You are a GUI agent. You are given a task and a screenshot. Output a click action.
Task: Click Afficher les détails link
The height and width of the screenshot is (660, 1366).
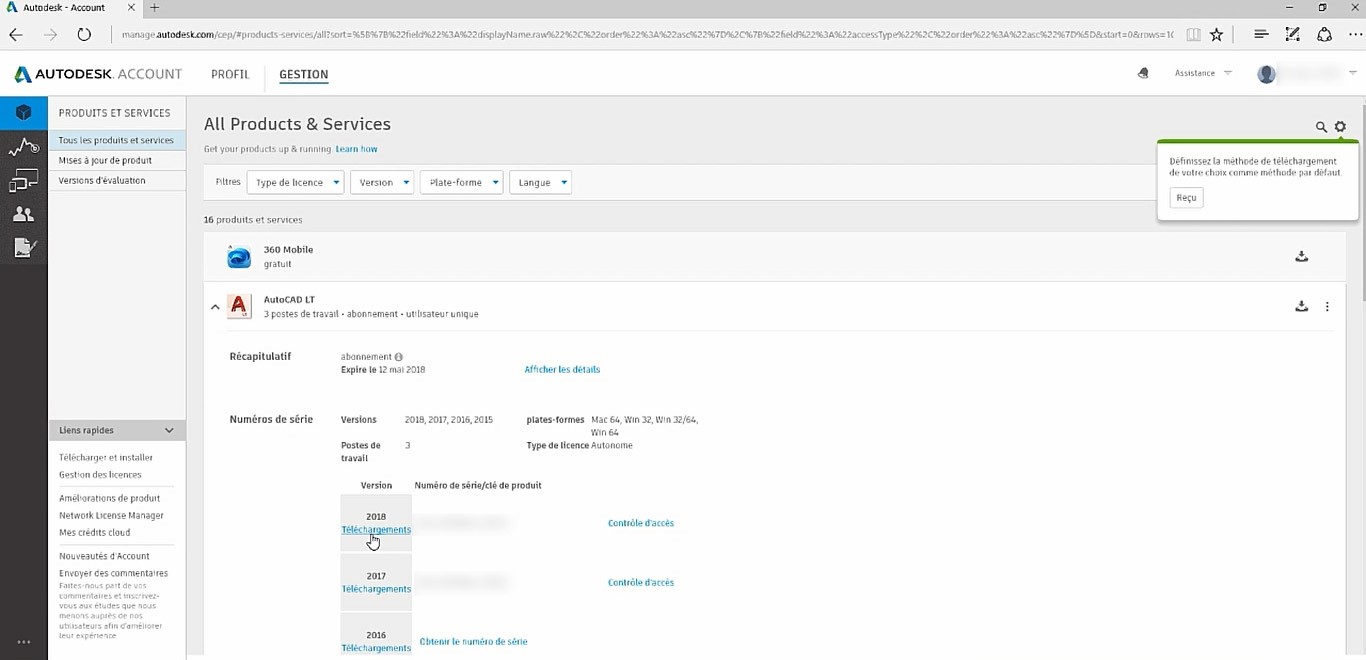pyautogui.click(x=562, y=369)
